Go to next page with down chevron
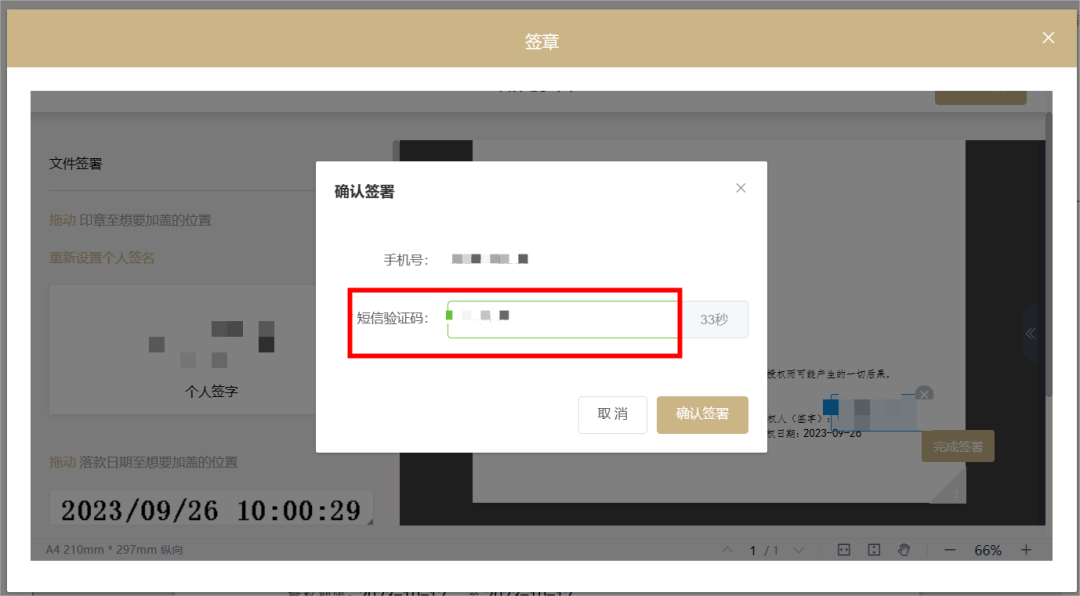1080x596 pixels. tap(797, 549)
